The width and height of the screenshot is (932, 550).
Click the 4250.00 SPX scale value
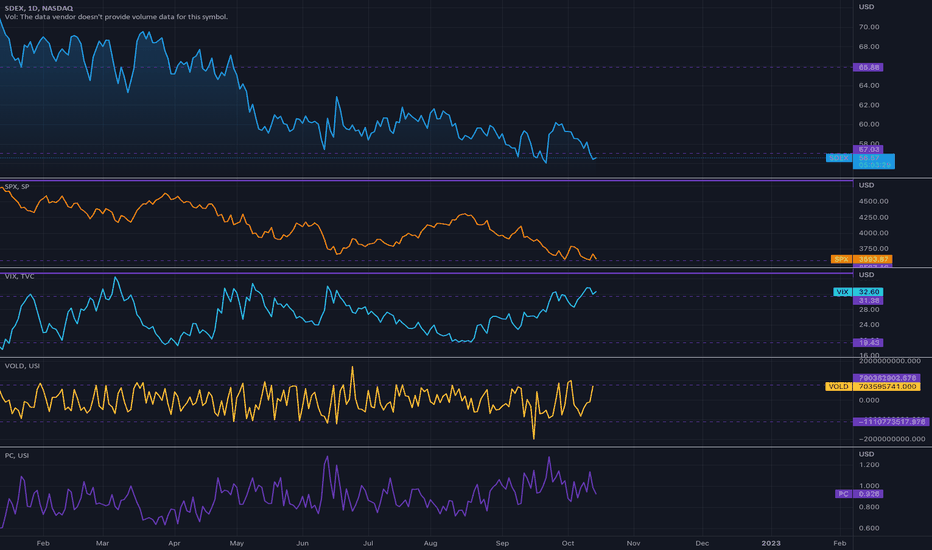click(873, 217)
